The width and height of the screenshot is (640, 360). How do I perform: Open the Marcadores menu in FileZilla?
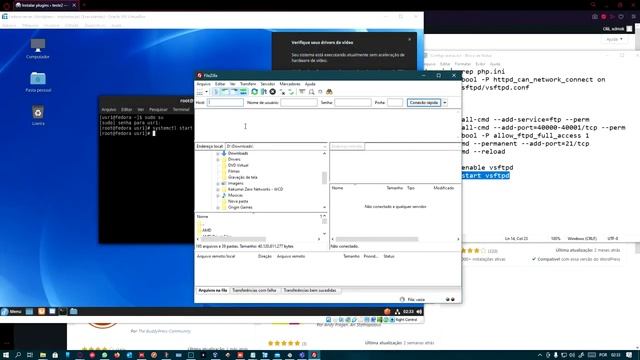click(290, 84)
